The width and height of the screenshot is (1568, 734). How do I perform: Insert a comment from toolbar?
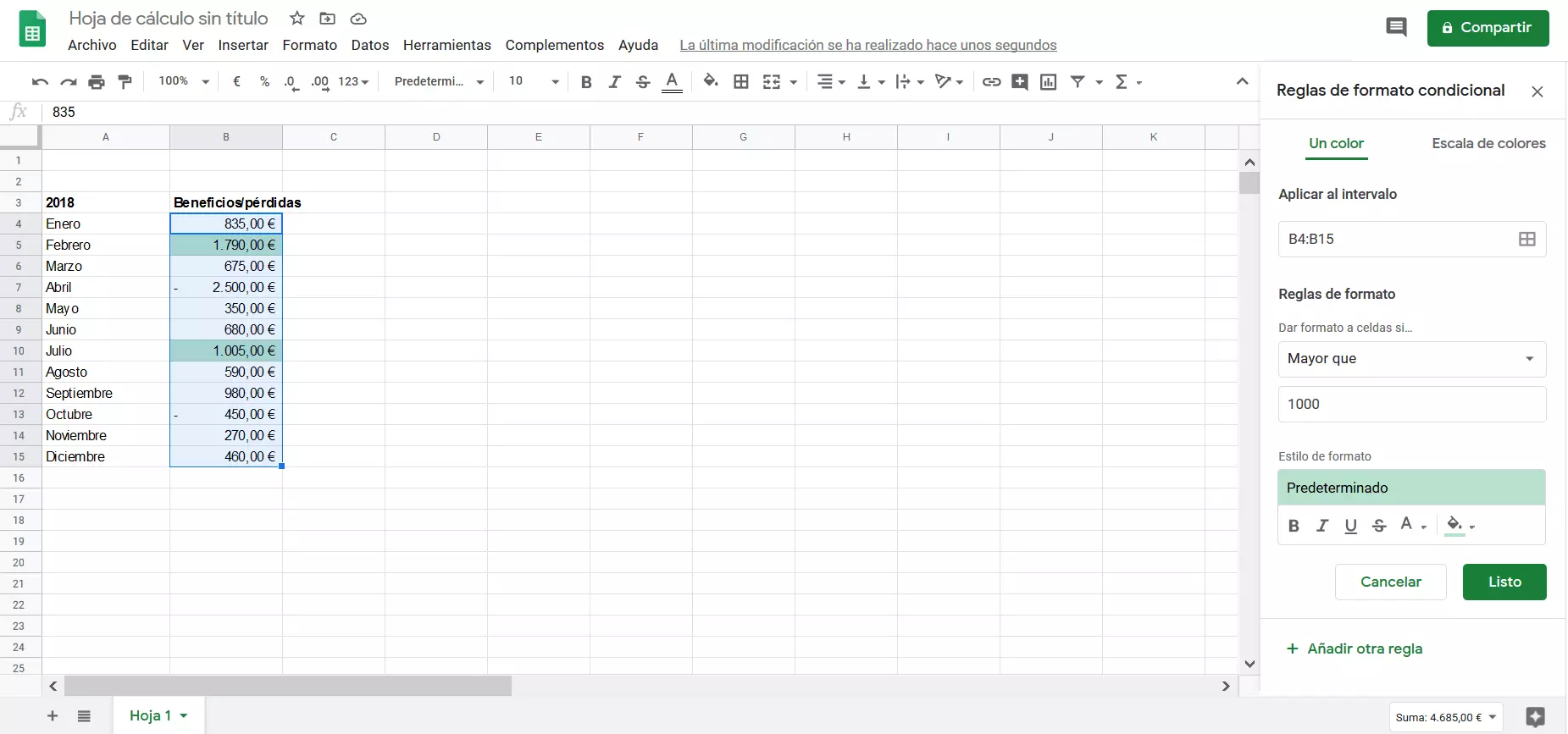tap(1020, 82)
